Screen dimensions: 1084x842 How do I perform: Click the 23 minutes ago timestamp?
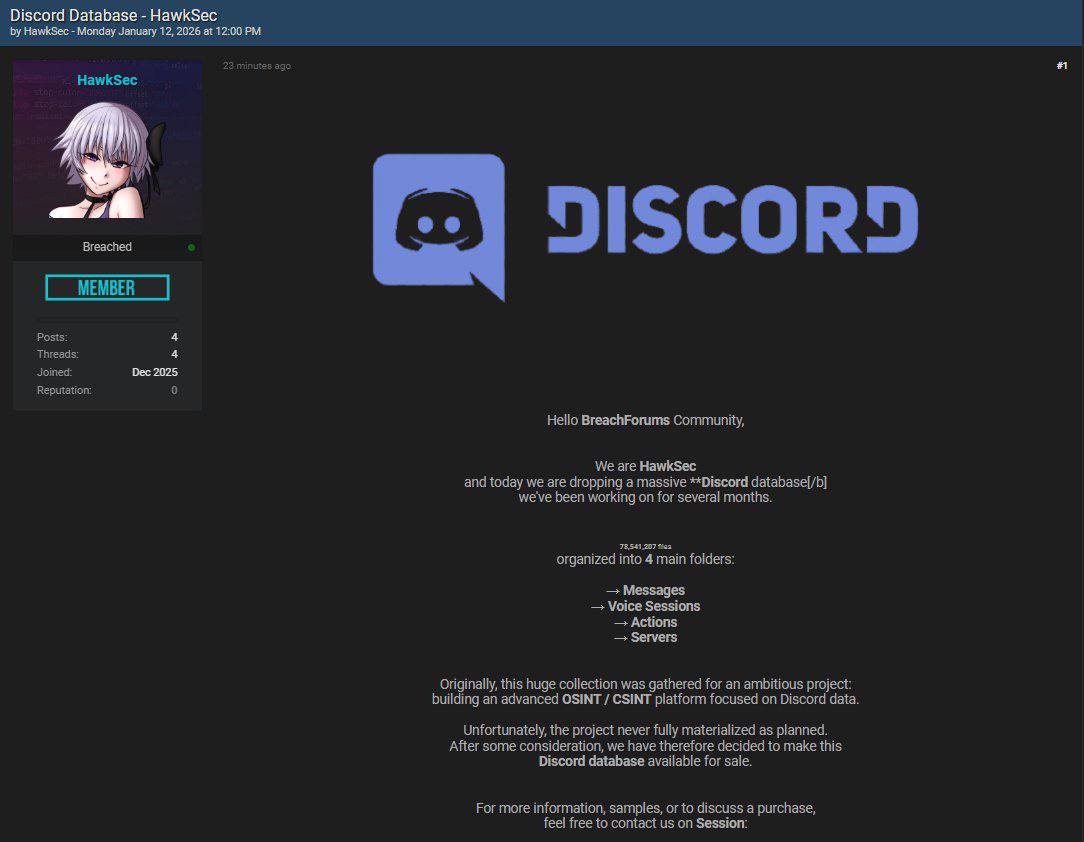tap(256, 65)
